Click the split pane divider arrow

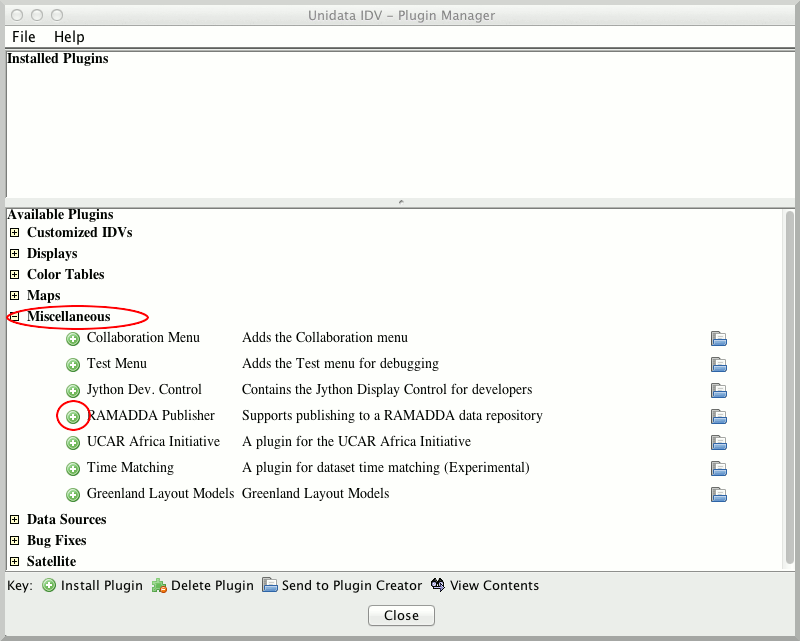pyautogui.click(x=400, y=202)
